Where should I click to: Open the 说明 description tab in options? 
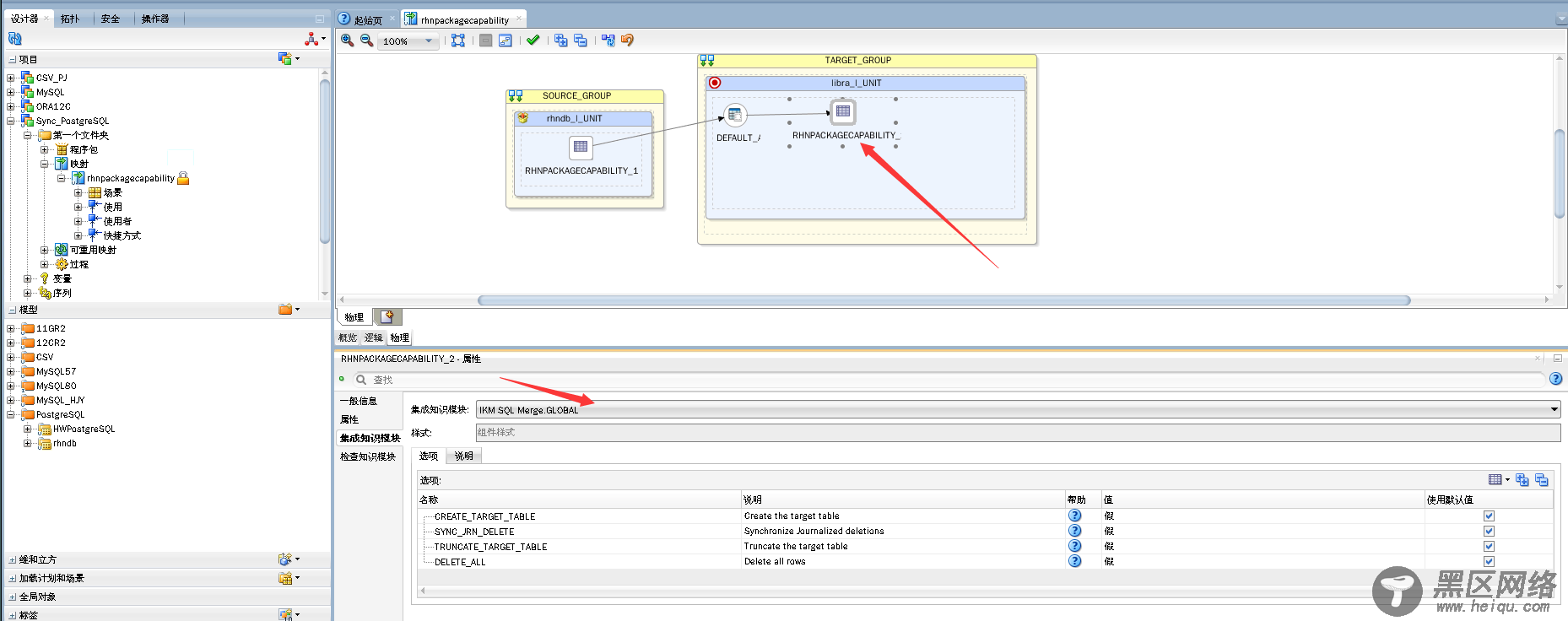coord(464,456)
